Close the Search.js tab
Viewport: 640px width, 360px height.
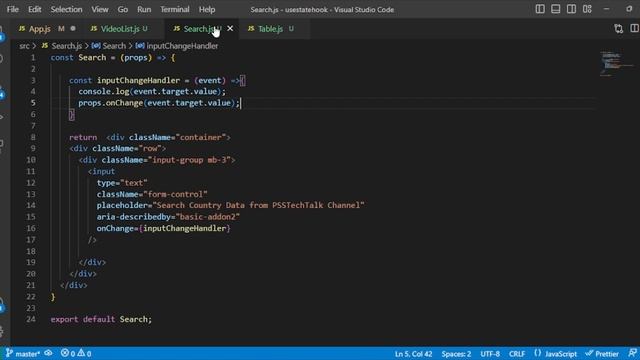point(230,29)
